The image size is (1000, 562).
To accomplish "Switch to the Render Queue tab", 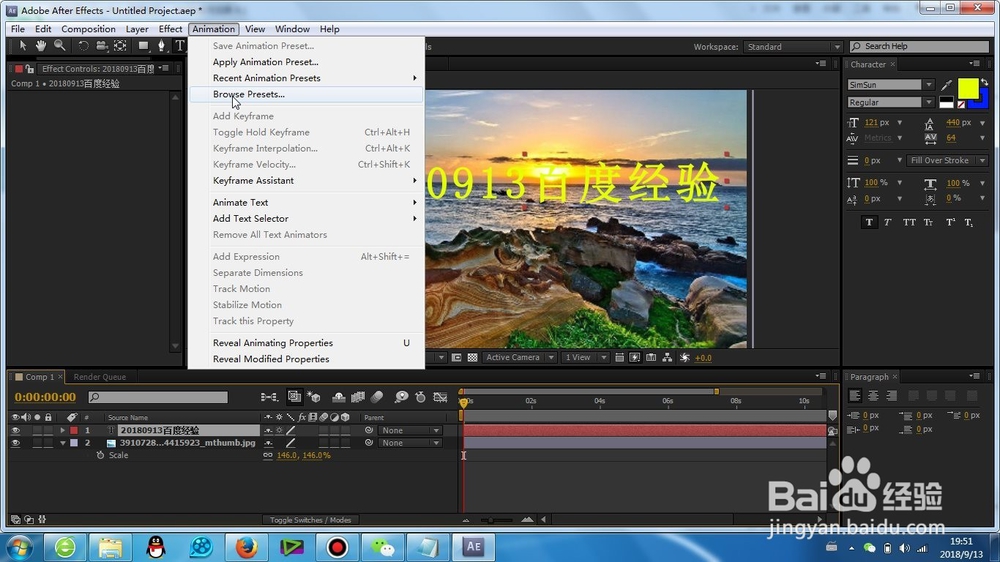I will click(99, 377).
